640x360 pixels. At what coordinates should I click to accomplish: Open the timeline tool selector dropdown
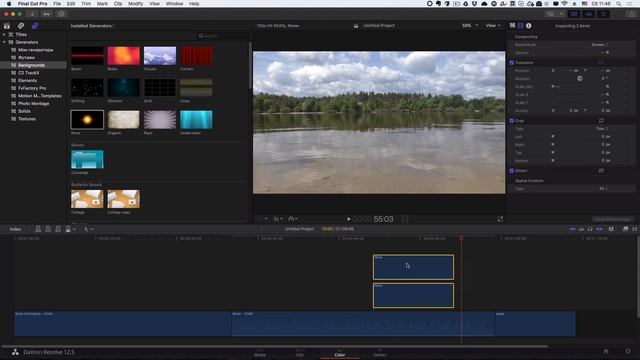pyautogui.click(x=89, y=229)
